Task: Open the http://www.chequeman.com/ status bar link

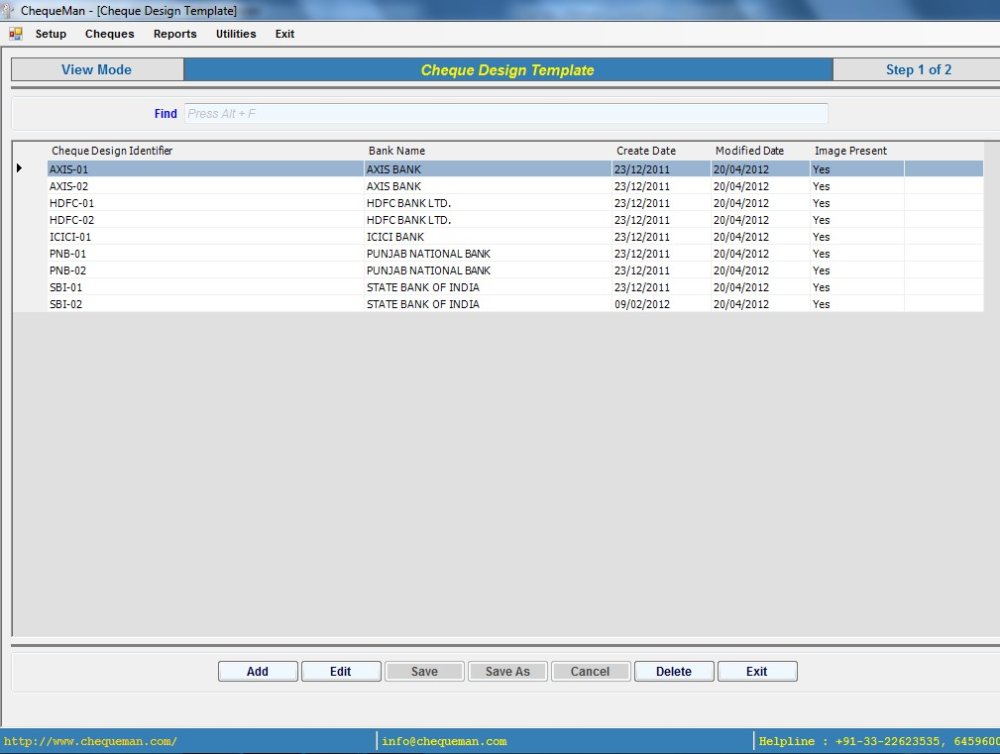Action: point(90,741)
